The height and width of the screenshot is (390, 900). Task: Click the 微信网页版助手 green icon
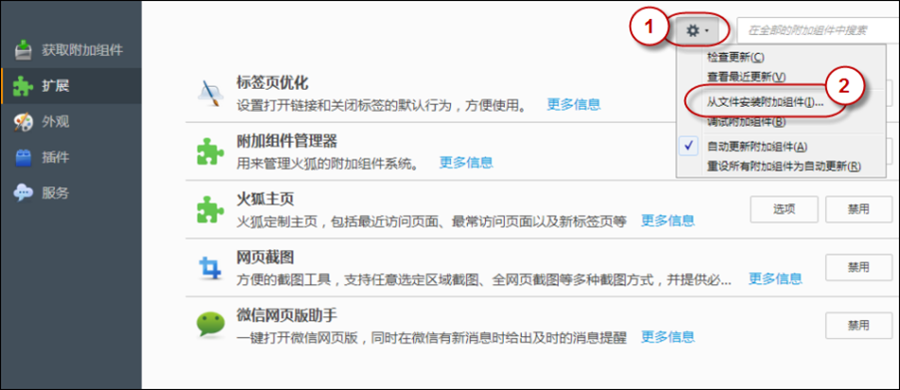coord(210,325)
